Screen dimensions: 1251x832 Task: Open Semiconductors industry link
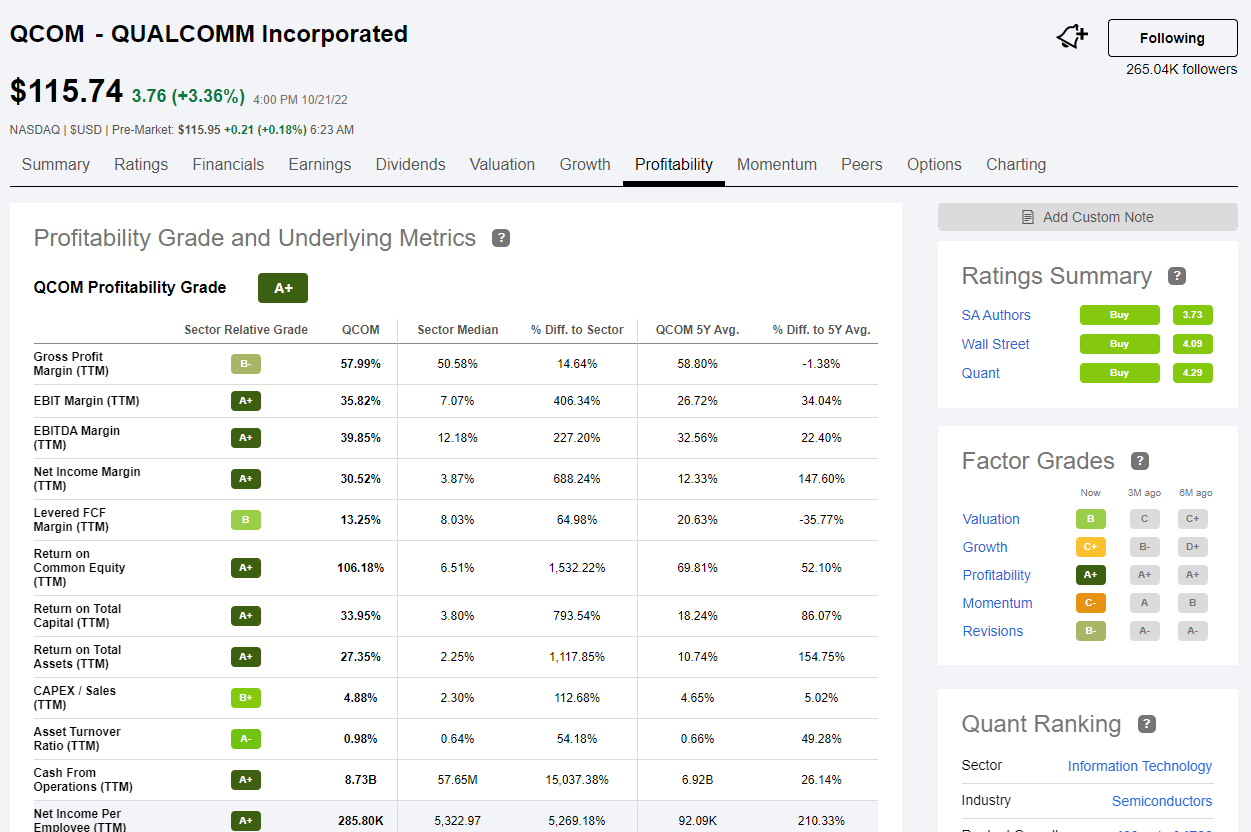coord(1162,801)
